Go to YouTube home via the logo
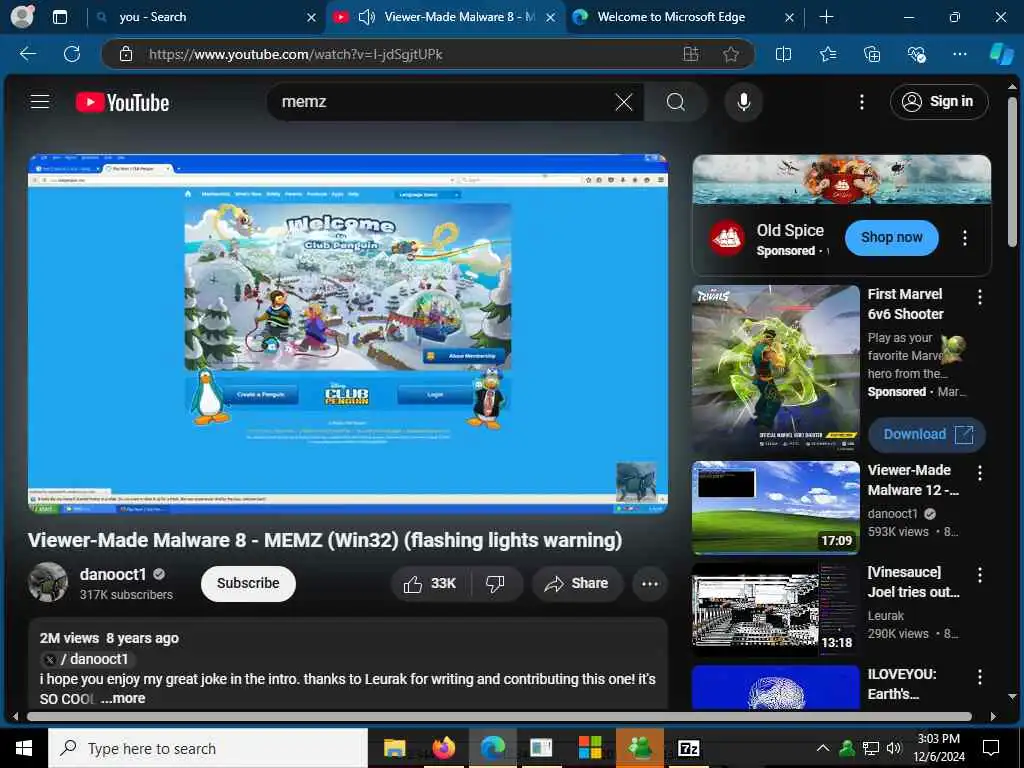Viewport: 1024px width, 768px height. pos(122,102)
